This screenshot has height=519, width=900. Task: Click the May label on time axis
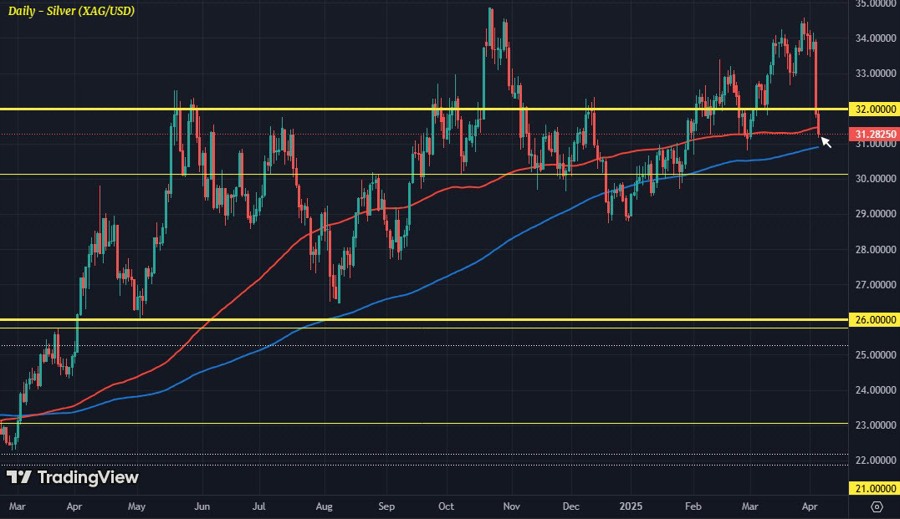(137, 506)
